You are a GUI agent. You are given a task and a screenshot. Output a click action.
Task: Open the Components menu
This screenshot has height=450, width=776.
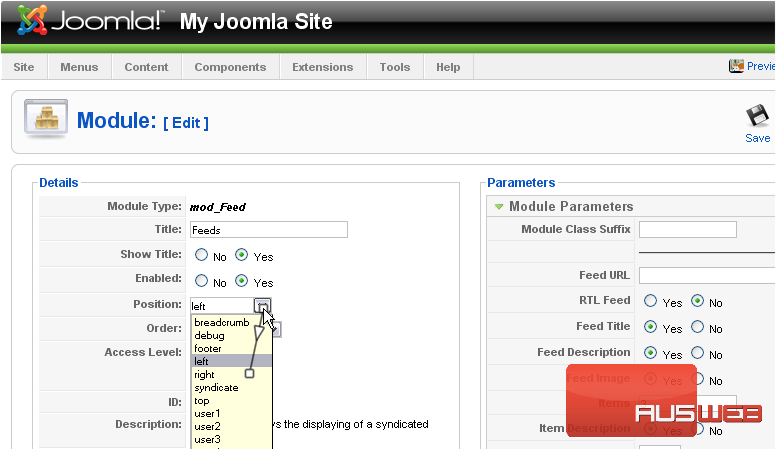tap(230, 67)
